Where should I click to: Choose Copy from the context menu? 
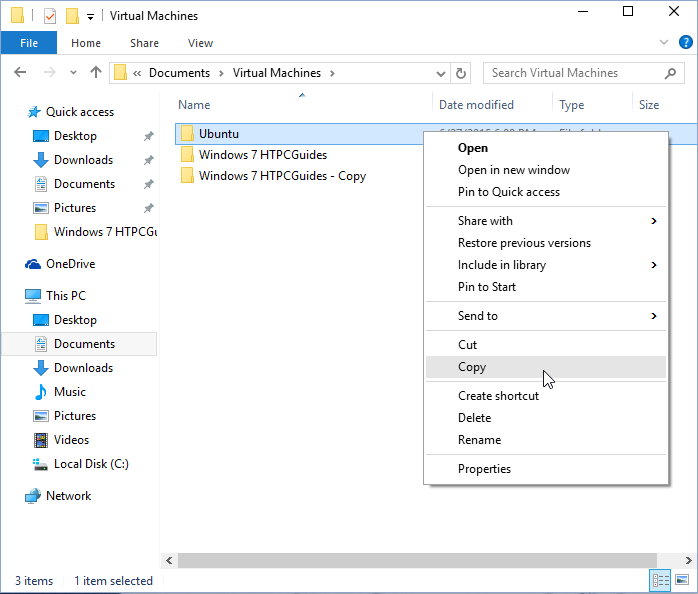point(472,367)
